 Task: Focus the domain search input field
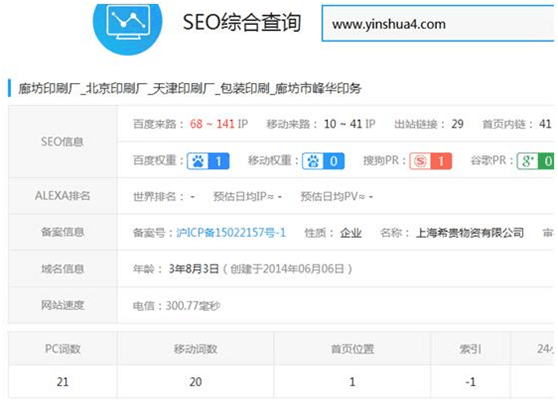tap(438, 24)
